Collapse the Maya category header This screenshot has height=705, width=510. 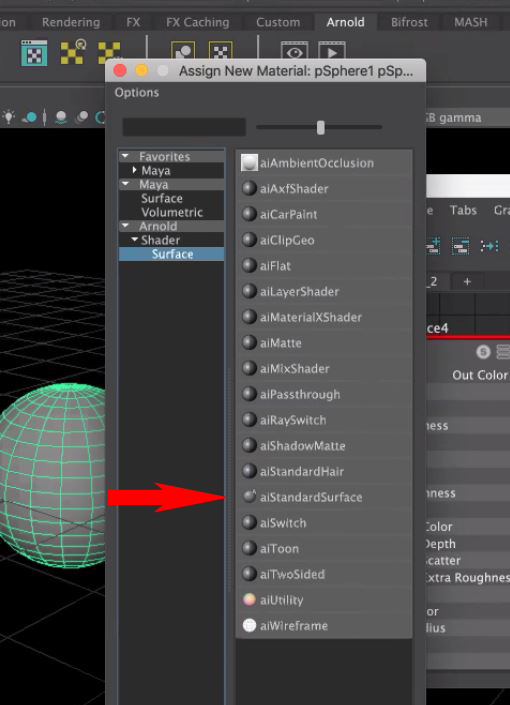click(125, 184)
